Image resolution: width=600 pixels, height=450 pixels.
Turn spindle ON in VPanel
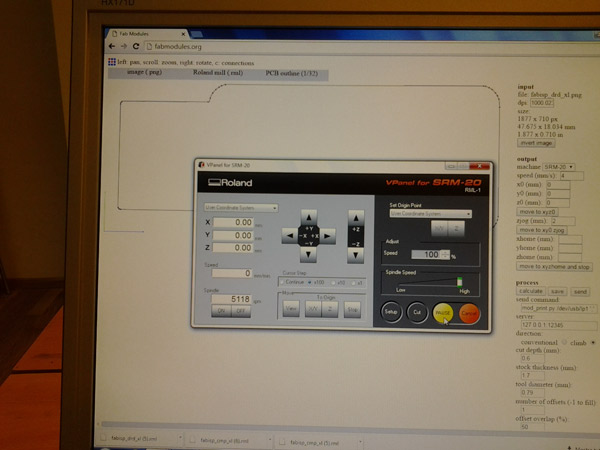(221, 311)
